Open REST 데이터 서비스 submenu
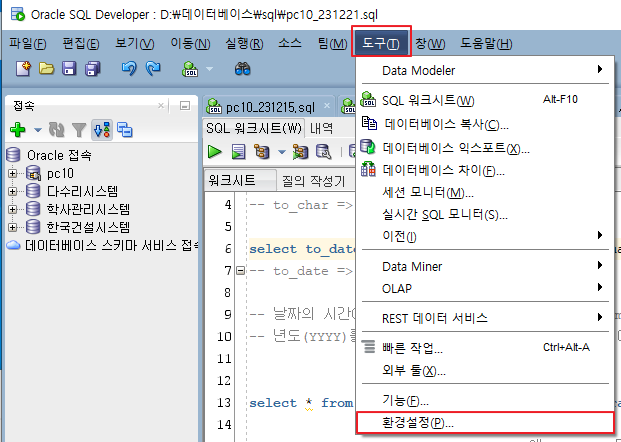The image size is (621, 442). pyautogui.click(x=485, y=318)
